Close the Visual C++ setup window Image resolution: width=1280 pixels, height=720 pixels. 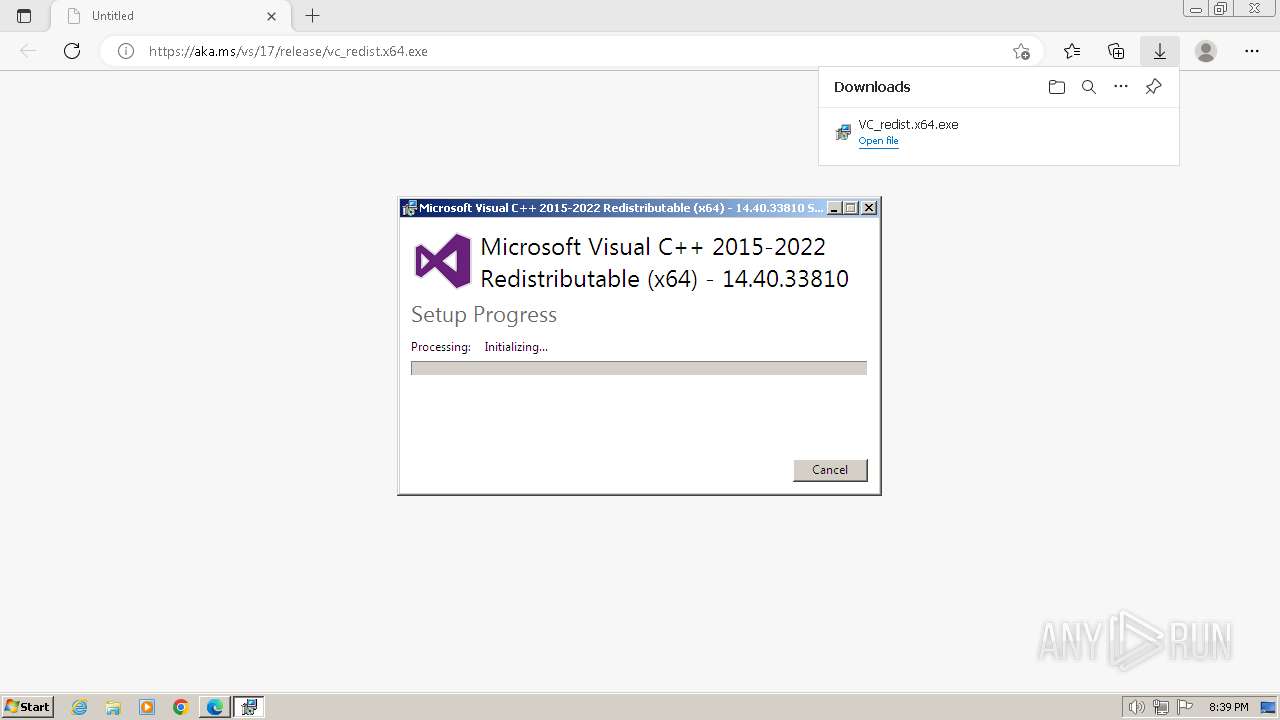pyautogui.click(x=869, y=208)
